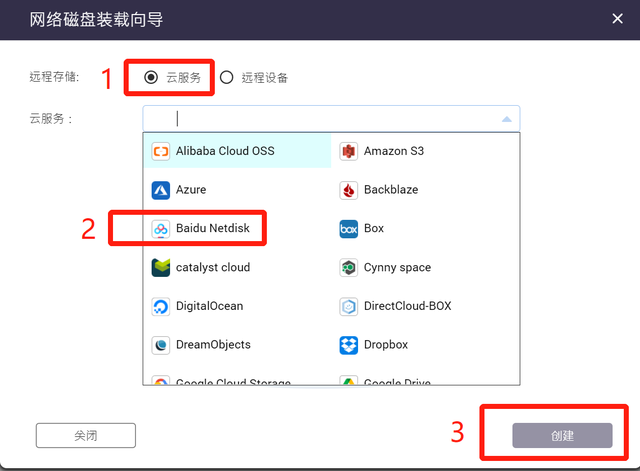Select Box label in list
640x471 pixels.
374,228
